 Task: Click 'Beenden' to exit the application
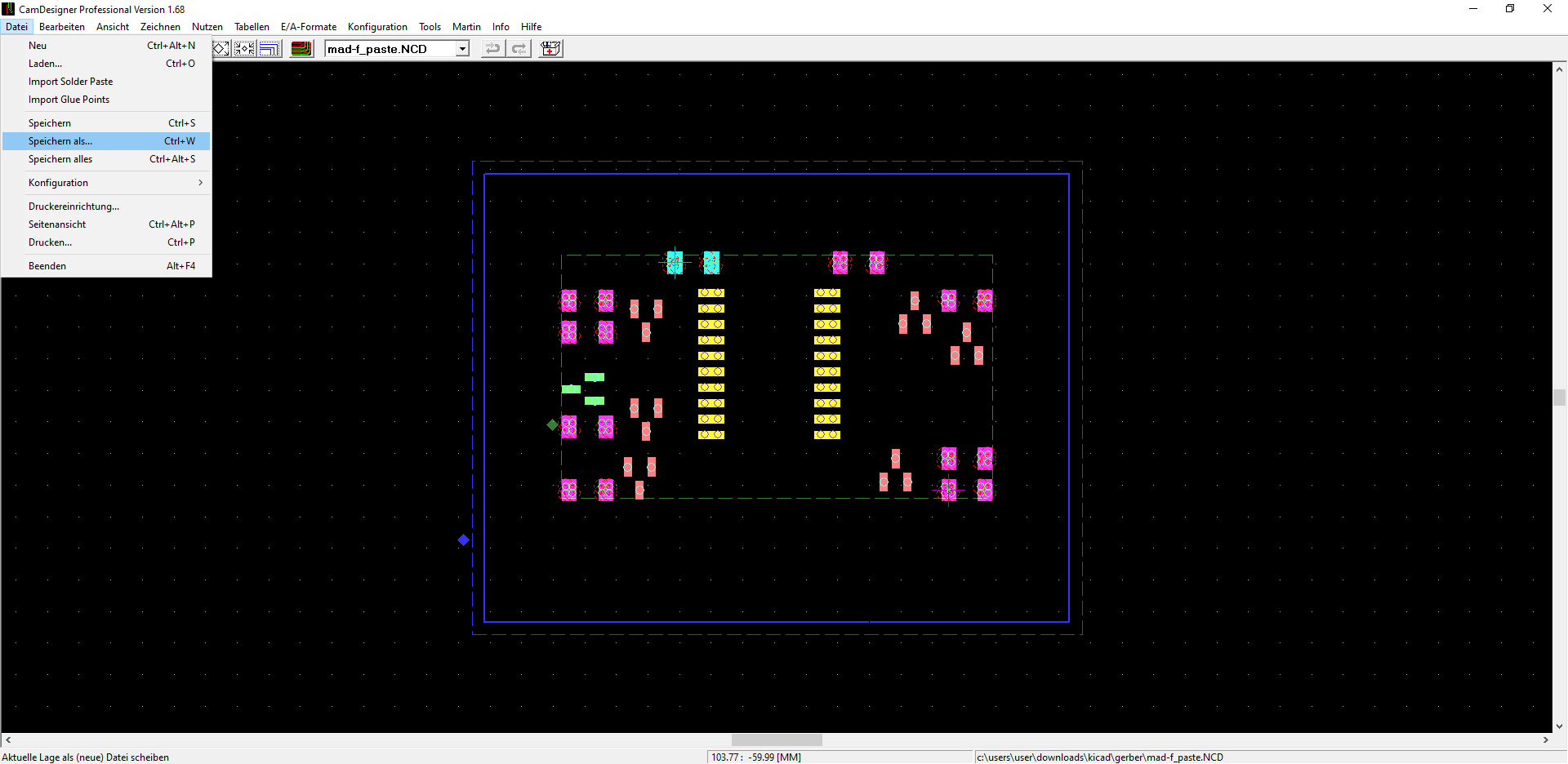pos(47,266)
